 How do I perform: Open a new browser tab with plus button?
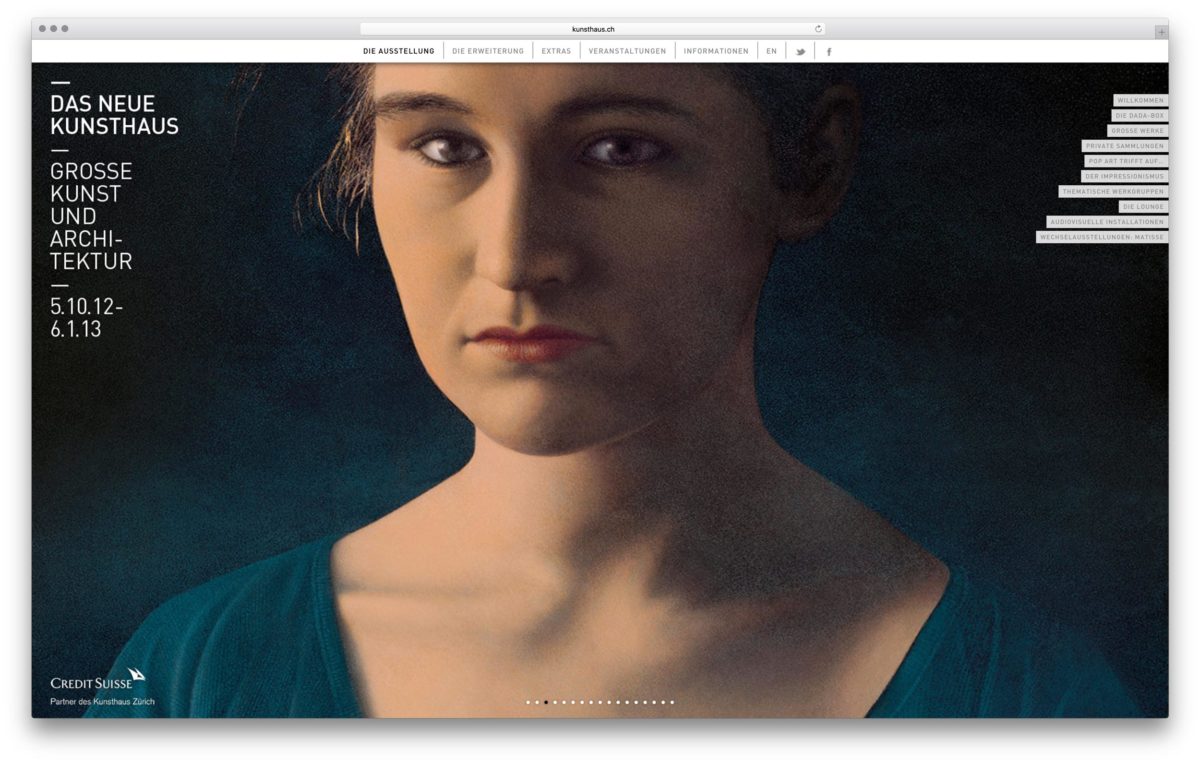tap(1160, 31)
